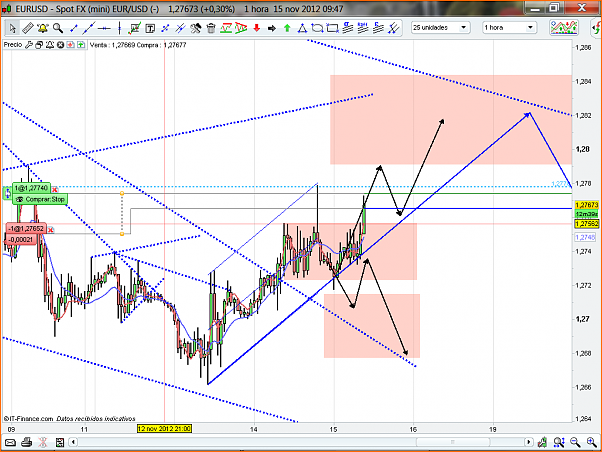Click the magnifier reset-zoom icon in bottom bar
Image resolution: width=602 pixels, height=452 pixels.
coord(559,442)
